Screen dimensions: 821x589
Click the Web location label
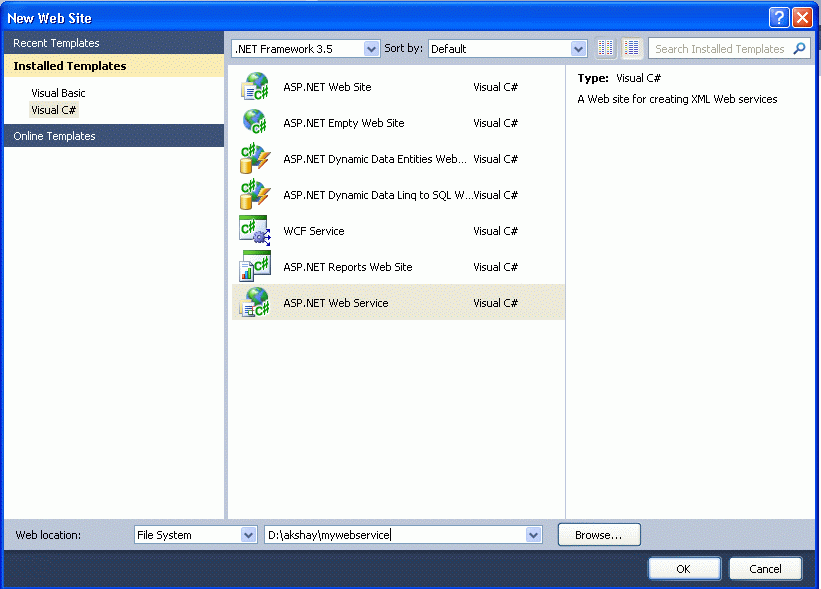pyautogui.click(x=48, y=535)
